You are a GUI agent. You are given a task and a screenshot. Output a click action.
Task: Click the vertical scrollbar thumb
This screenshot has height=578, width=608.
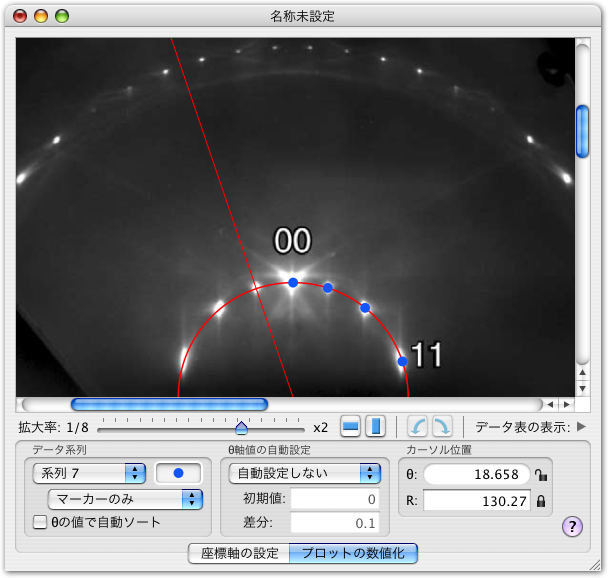(582, 131)
